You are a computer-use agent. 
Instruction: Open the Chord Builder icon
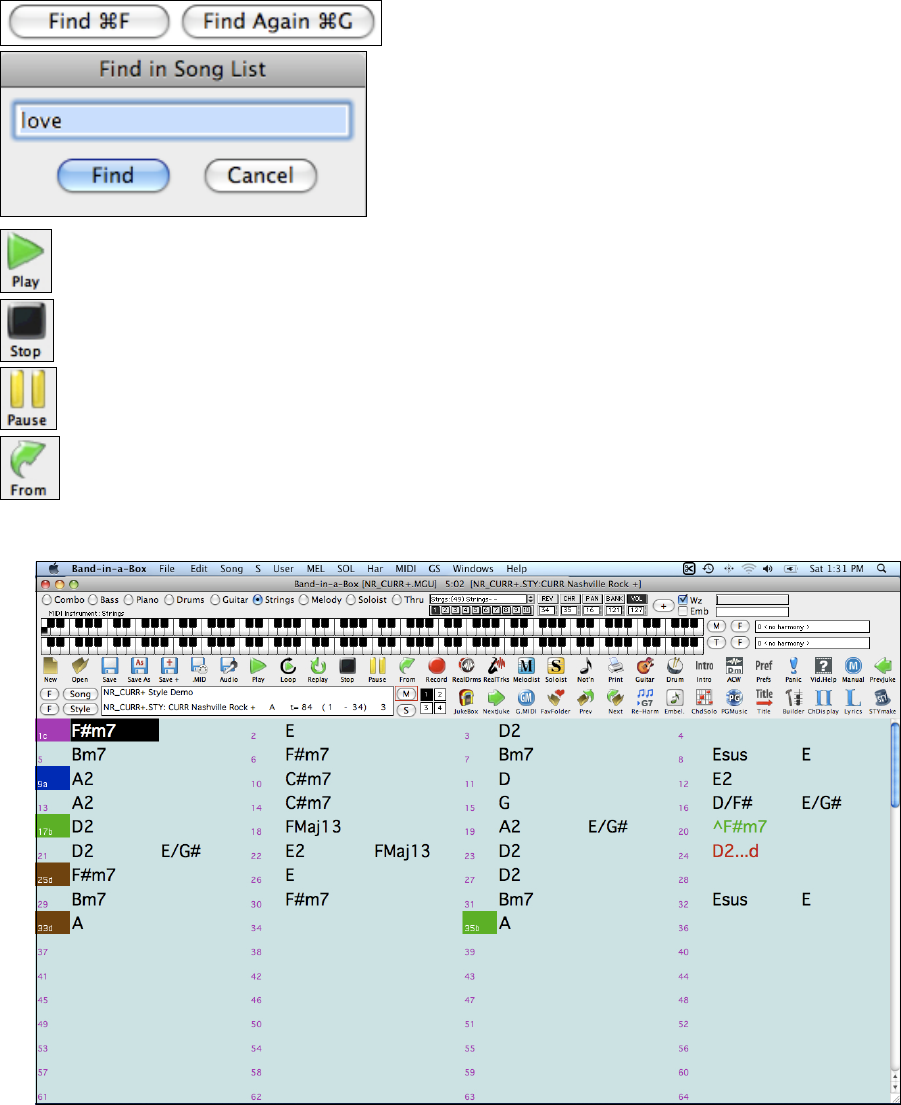click(795, 701)
